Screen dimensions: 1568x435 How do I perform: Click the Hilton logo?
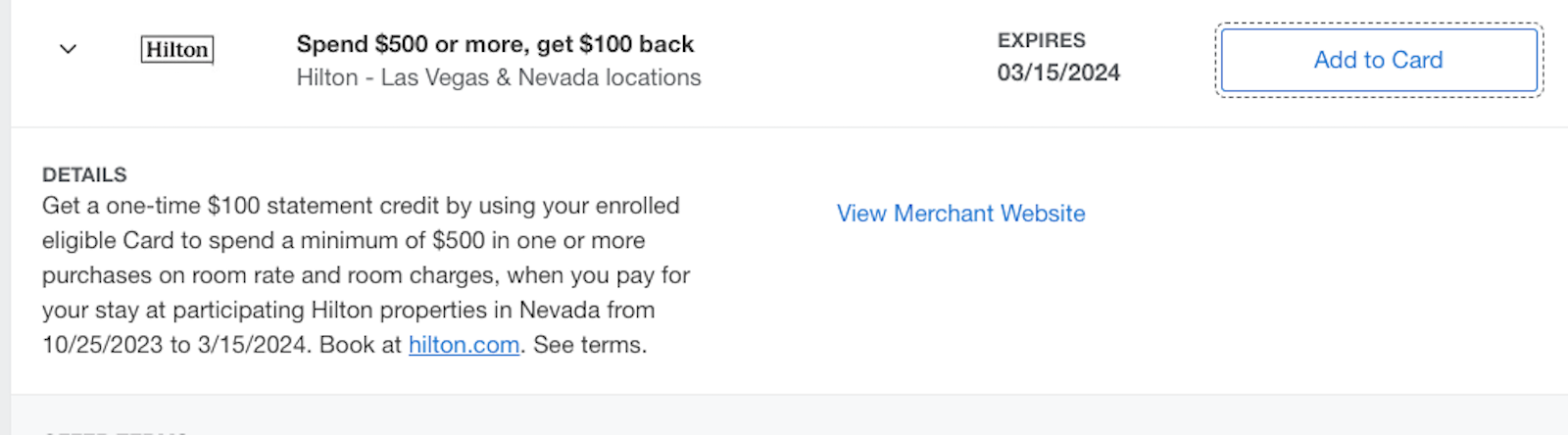point(177,50)
